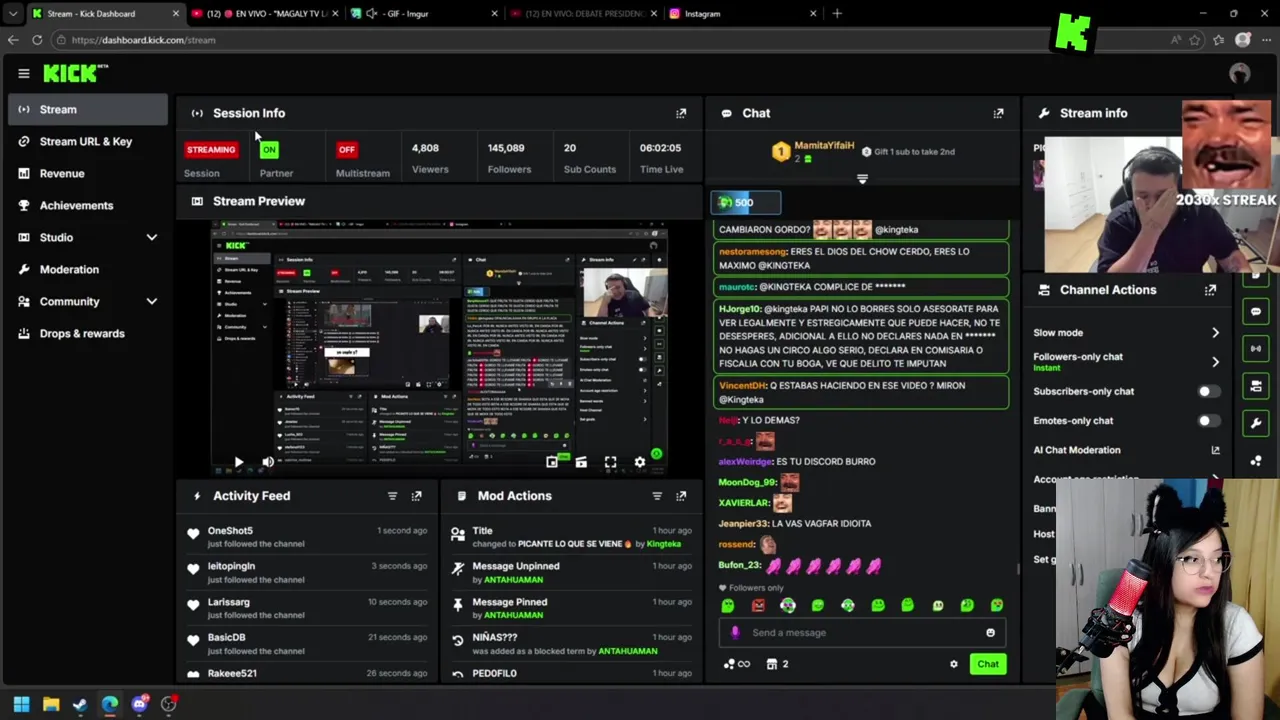
Task: Pop out the Session Info panel
Action: point(681,113)
